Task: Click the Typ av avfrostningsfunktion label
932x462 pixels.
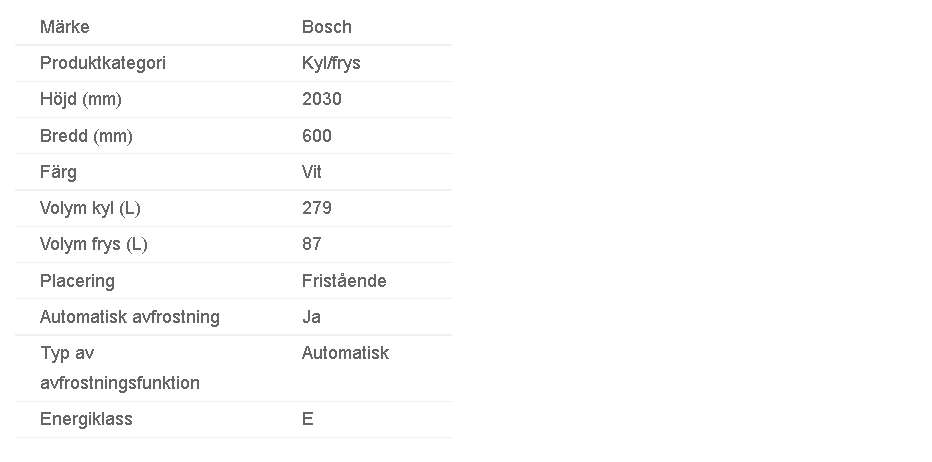Action: 119,368
